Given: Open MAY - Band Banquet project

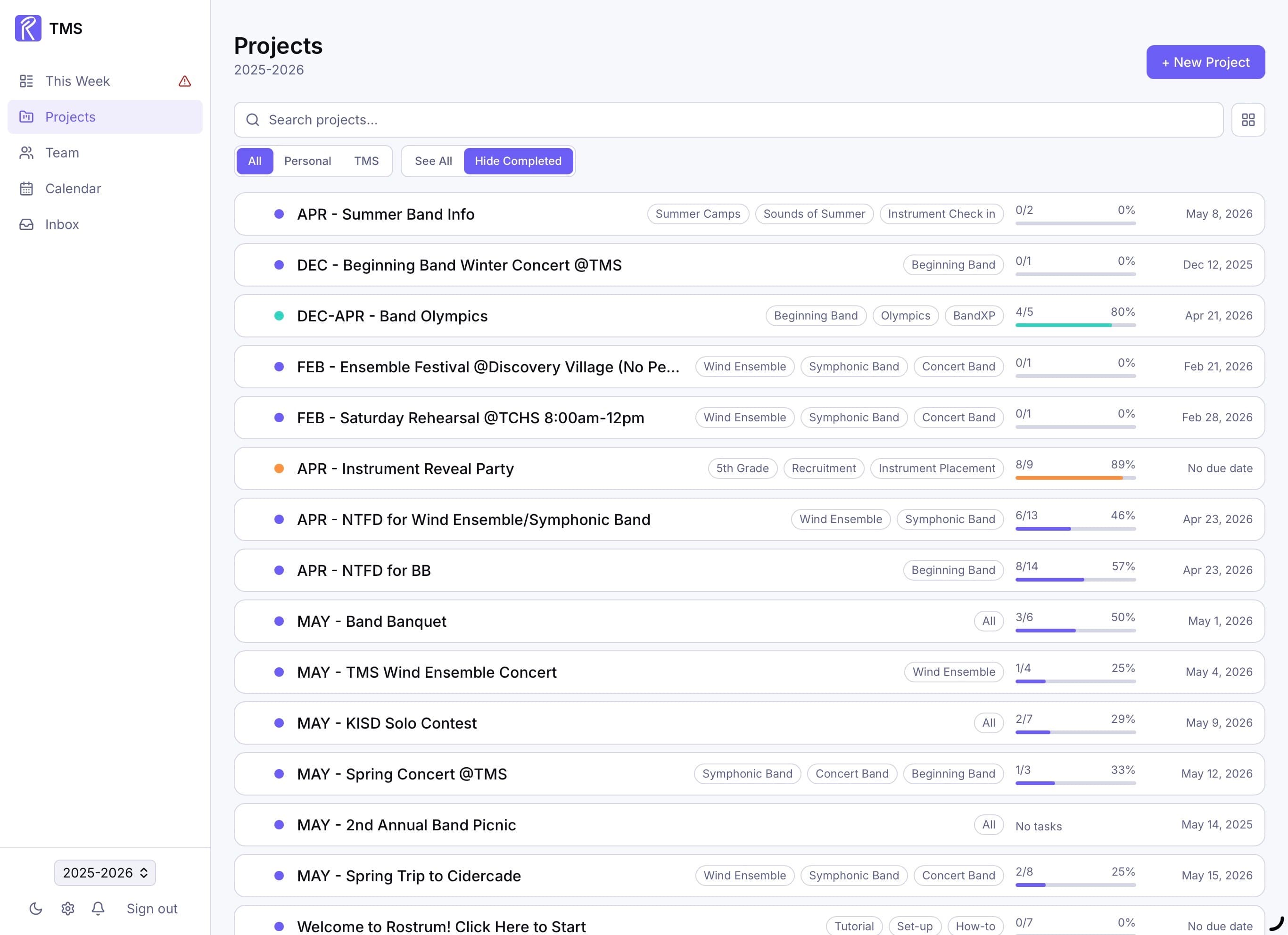Looking at the screenshot, I should pyautogui.click(x=749, y=621).
